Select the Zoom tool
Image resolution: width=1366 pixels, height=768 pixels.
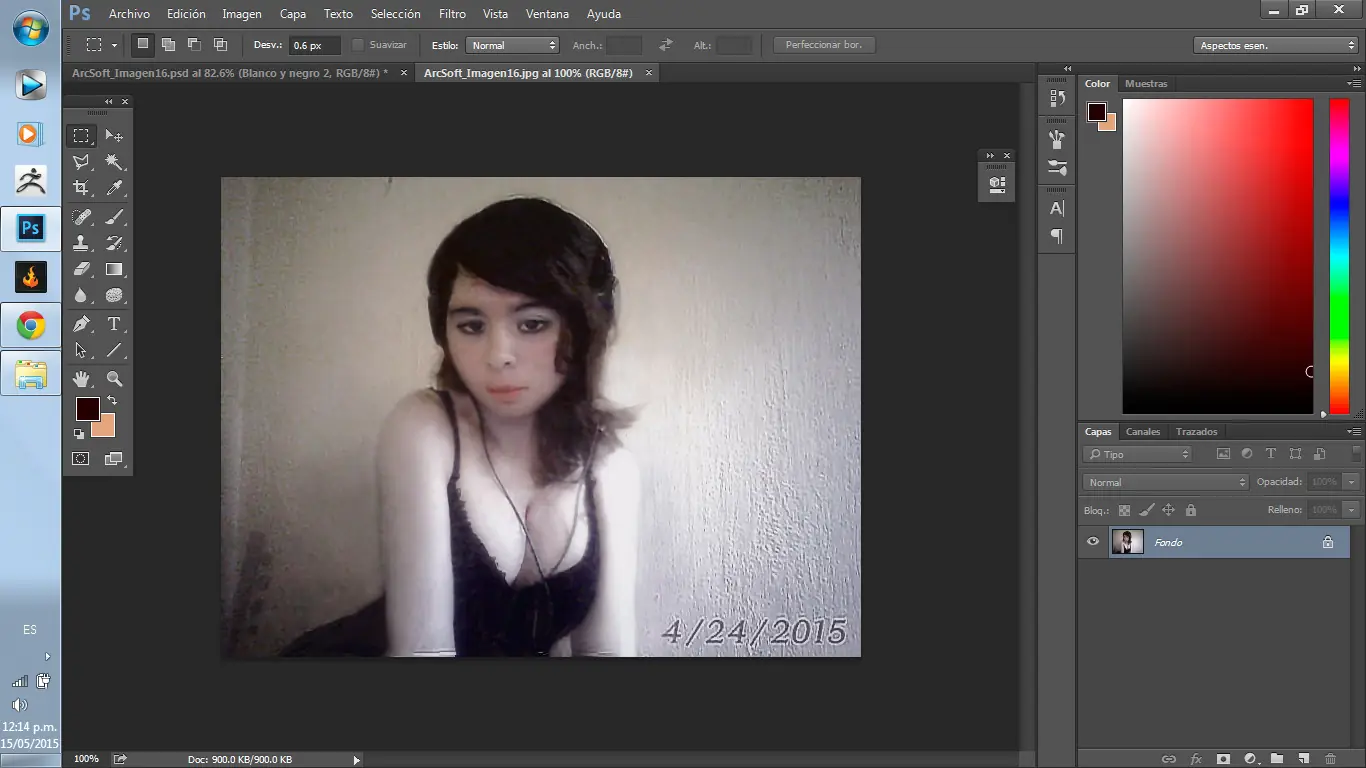(114, 378)
